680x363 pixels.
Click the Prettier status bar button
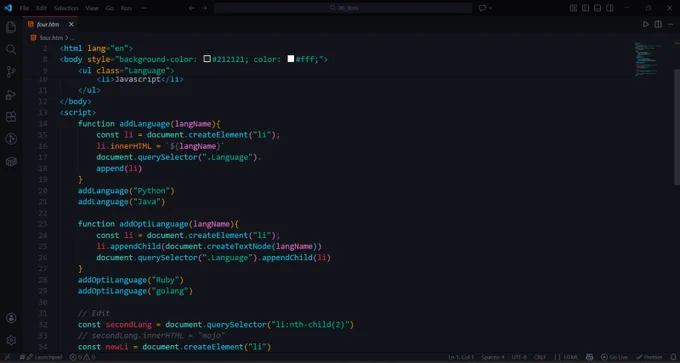tap(649, 357)
